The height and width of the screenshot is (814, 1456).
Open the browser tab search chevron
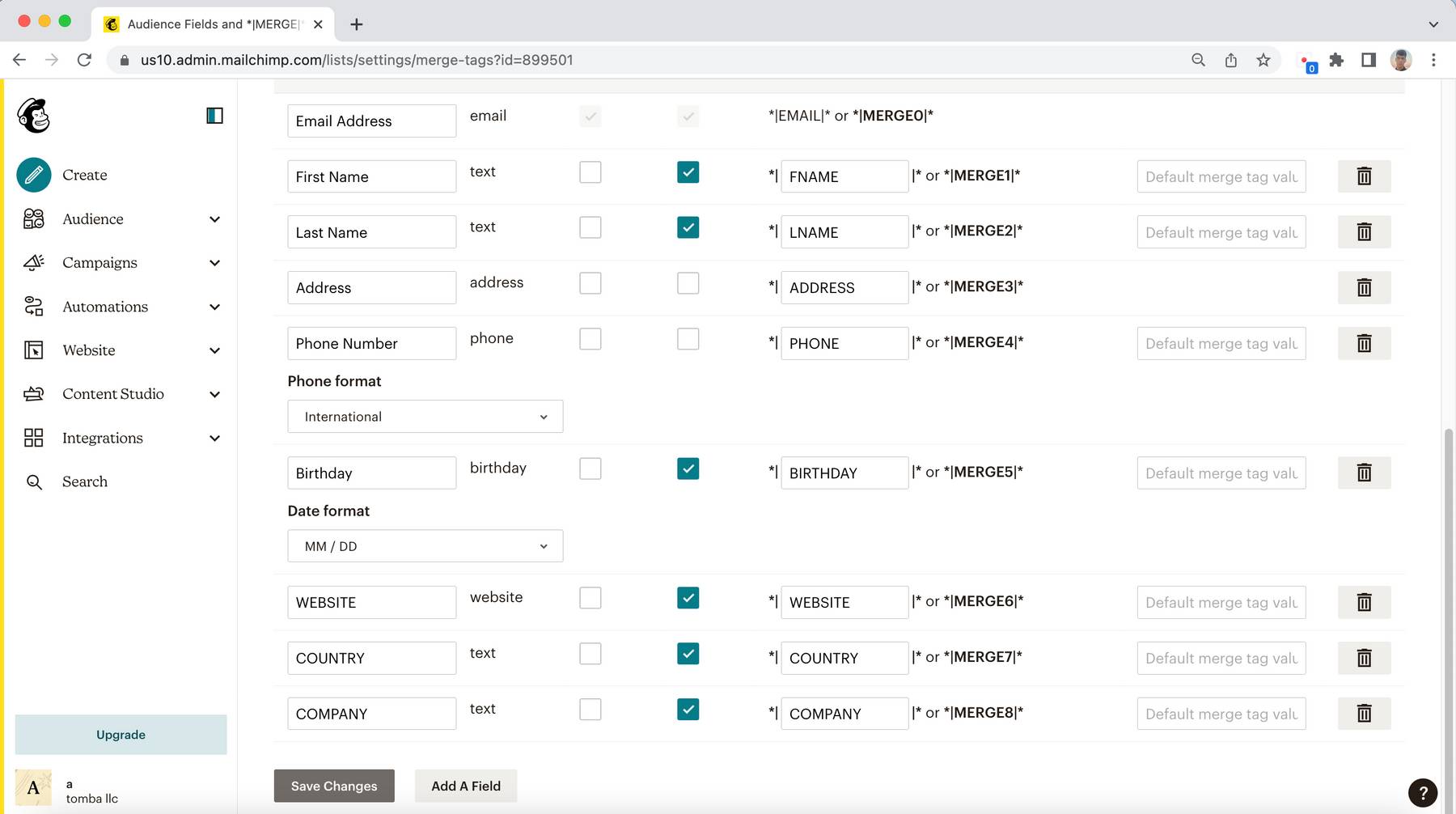[x=1433, y=24]
